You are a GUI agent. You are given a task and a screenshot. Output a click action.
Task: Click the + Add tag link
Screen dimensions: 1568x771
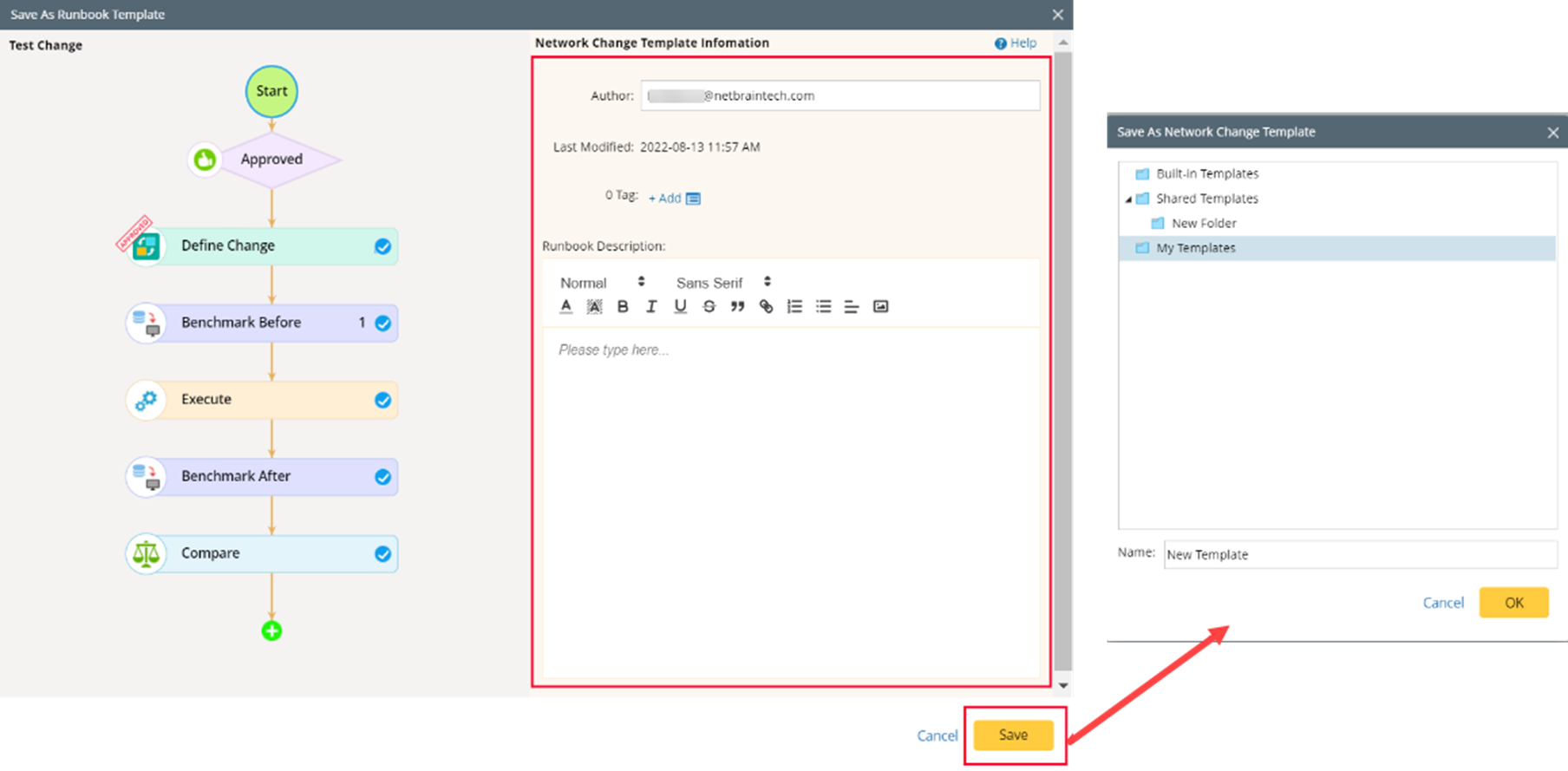click(x=664, y=199)
